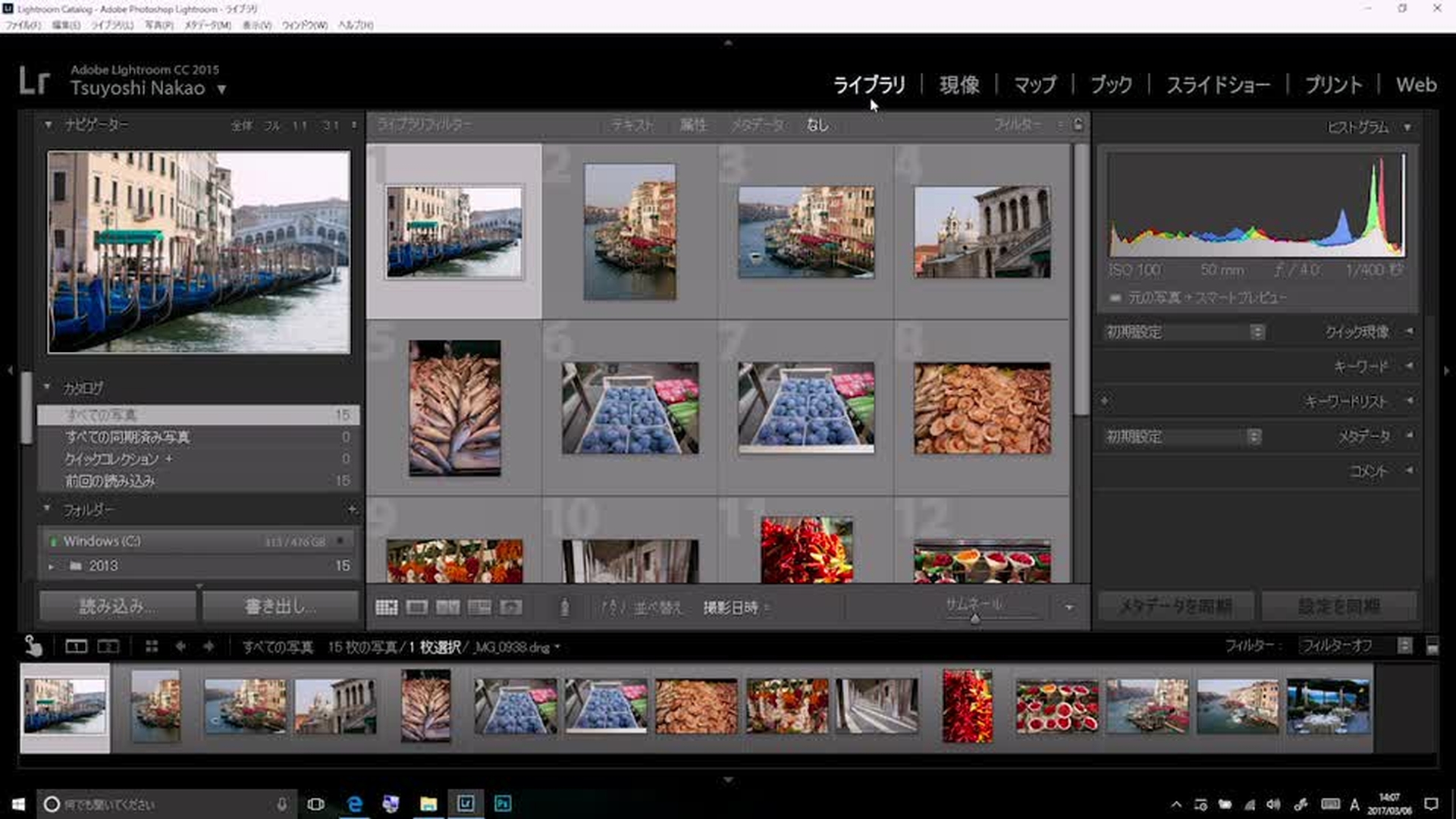Screen dimensions: 1456x819
Task: Collapse the ナビゲーター panel
Action: [49, 124]
